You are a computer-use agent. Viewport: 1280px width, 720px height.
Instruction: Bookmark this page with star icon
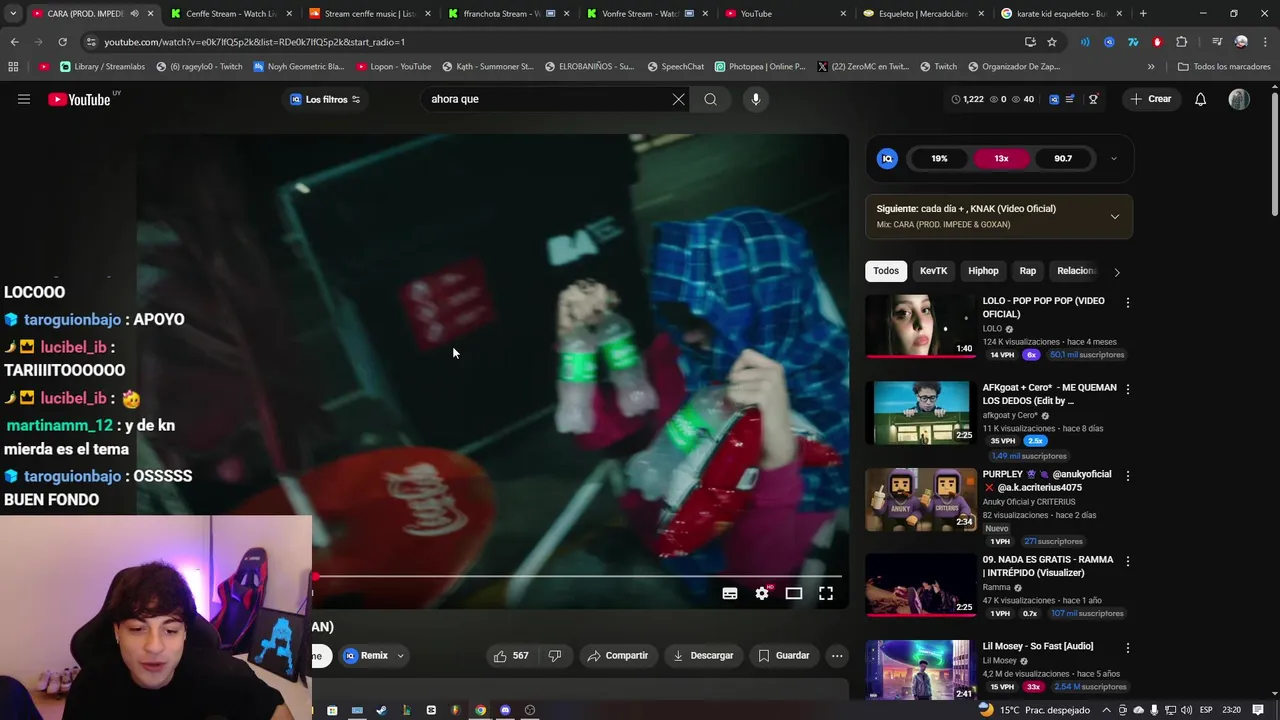[1052, 42]
